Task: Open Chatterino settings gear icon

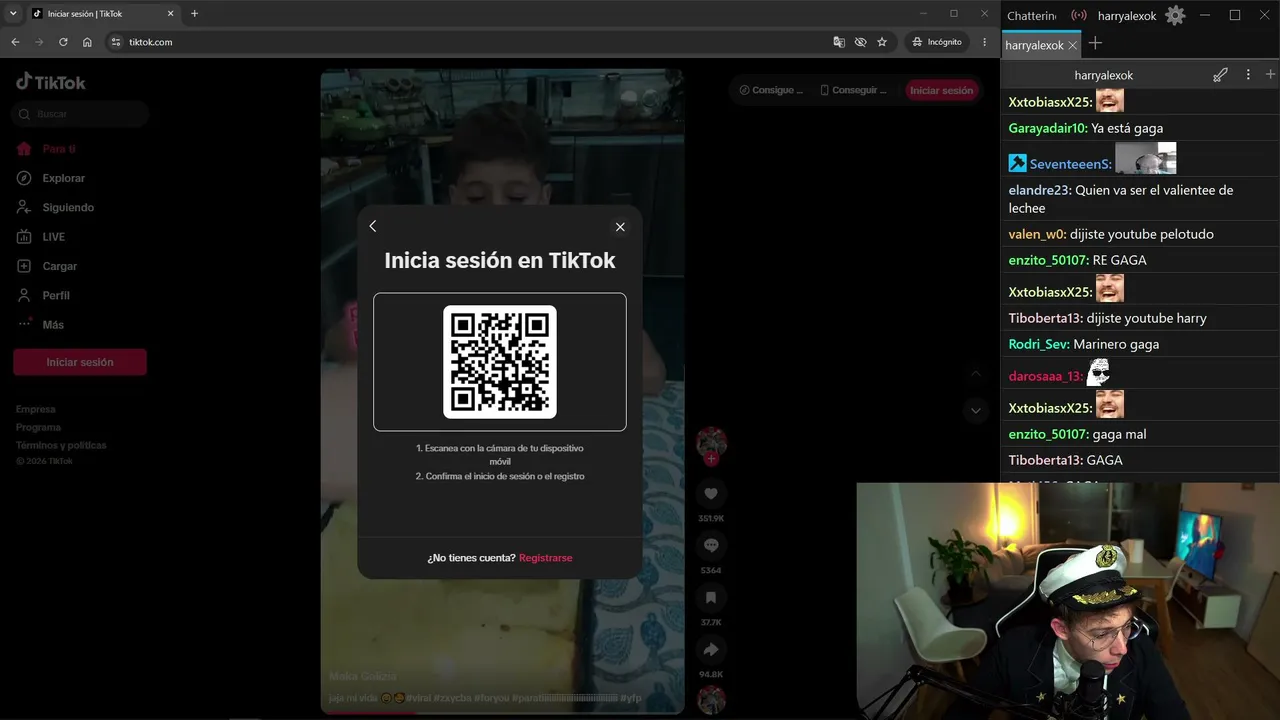Action: 1175,15
